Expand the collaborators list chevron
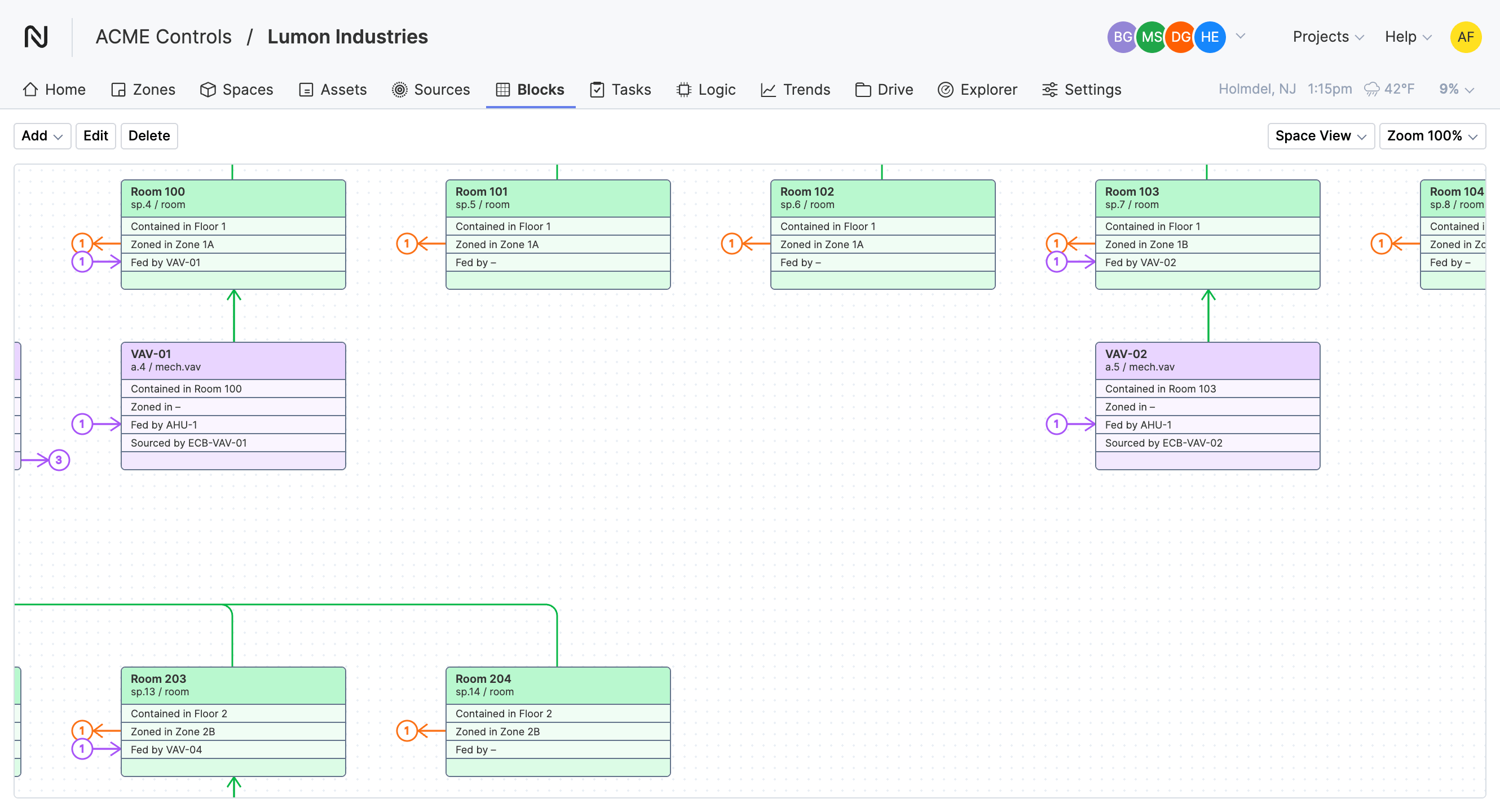 click(1241, 36)
